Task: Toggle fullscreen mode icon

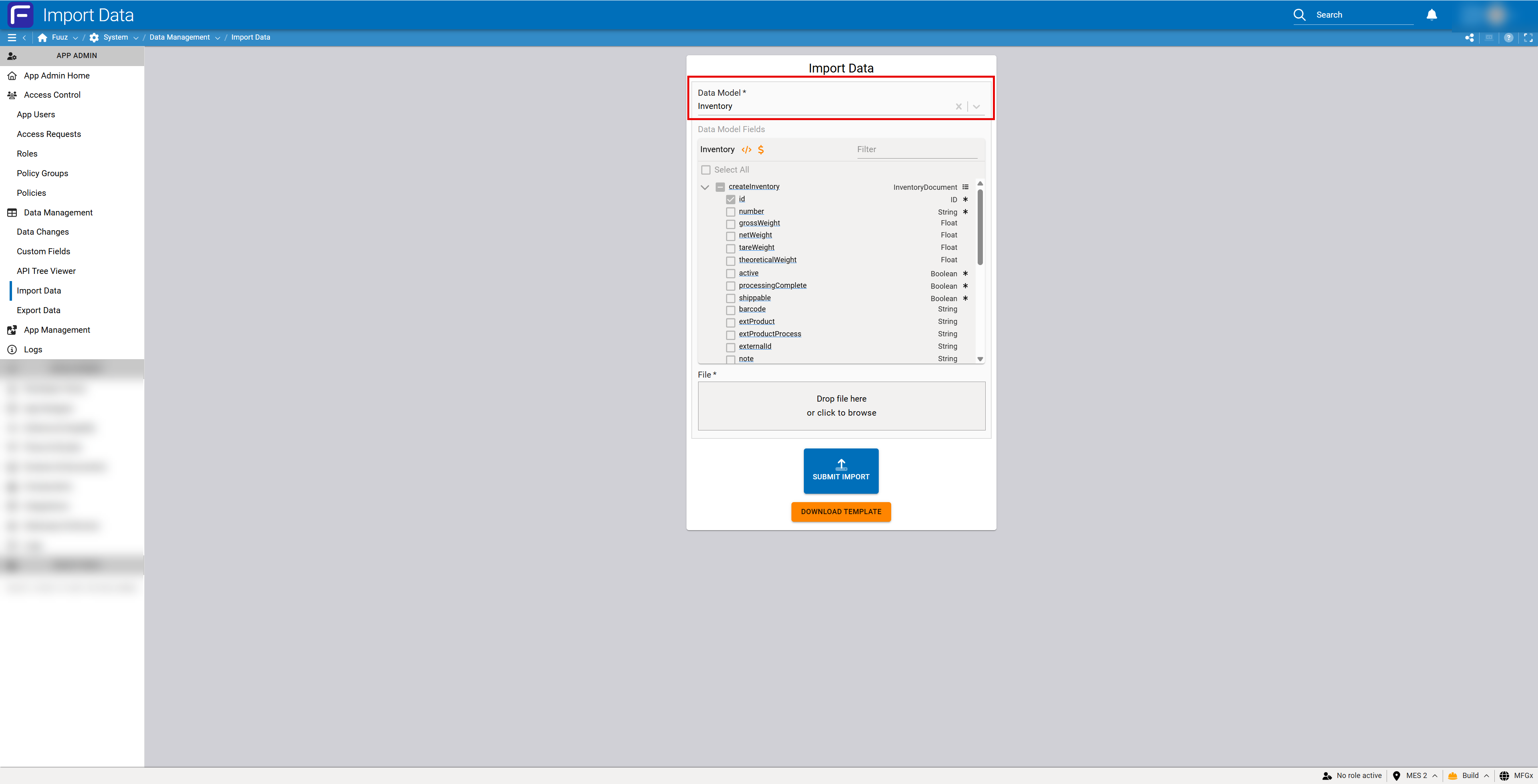Action: (x=1528, y=38)
